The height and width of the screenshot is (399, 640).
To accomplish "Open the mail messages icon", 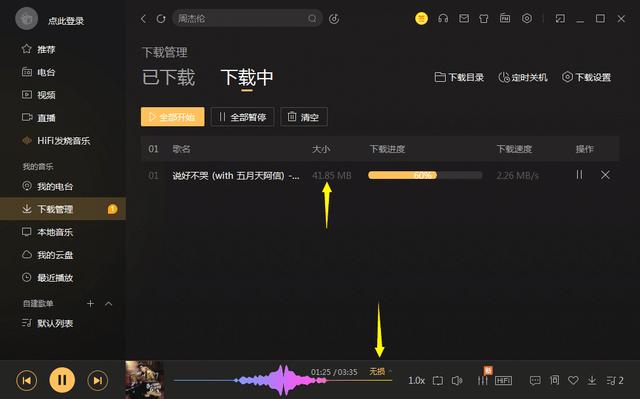I will pos(464,18).
